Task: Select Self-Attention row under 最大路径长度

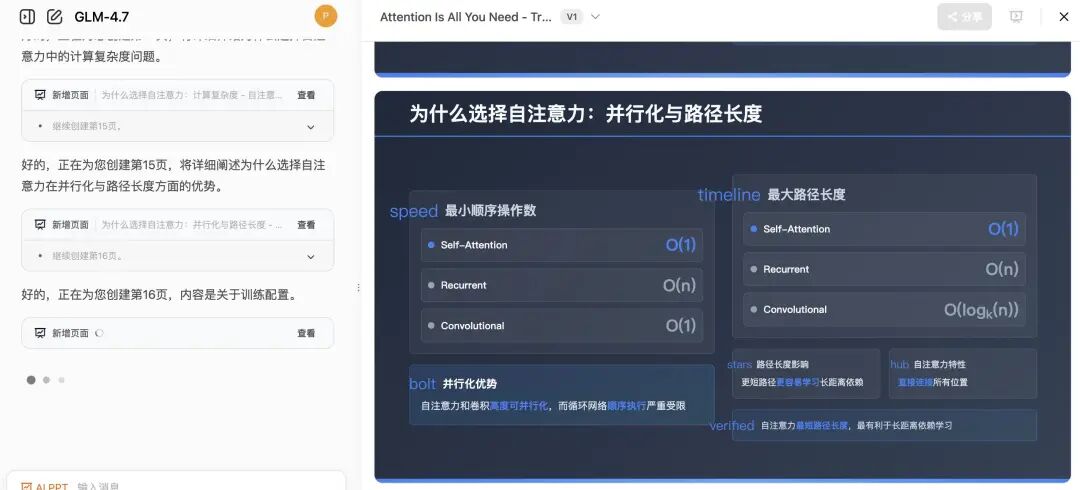Action: [x=884, y=229]
